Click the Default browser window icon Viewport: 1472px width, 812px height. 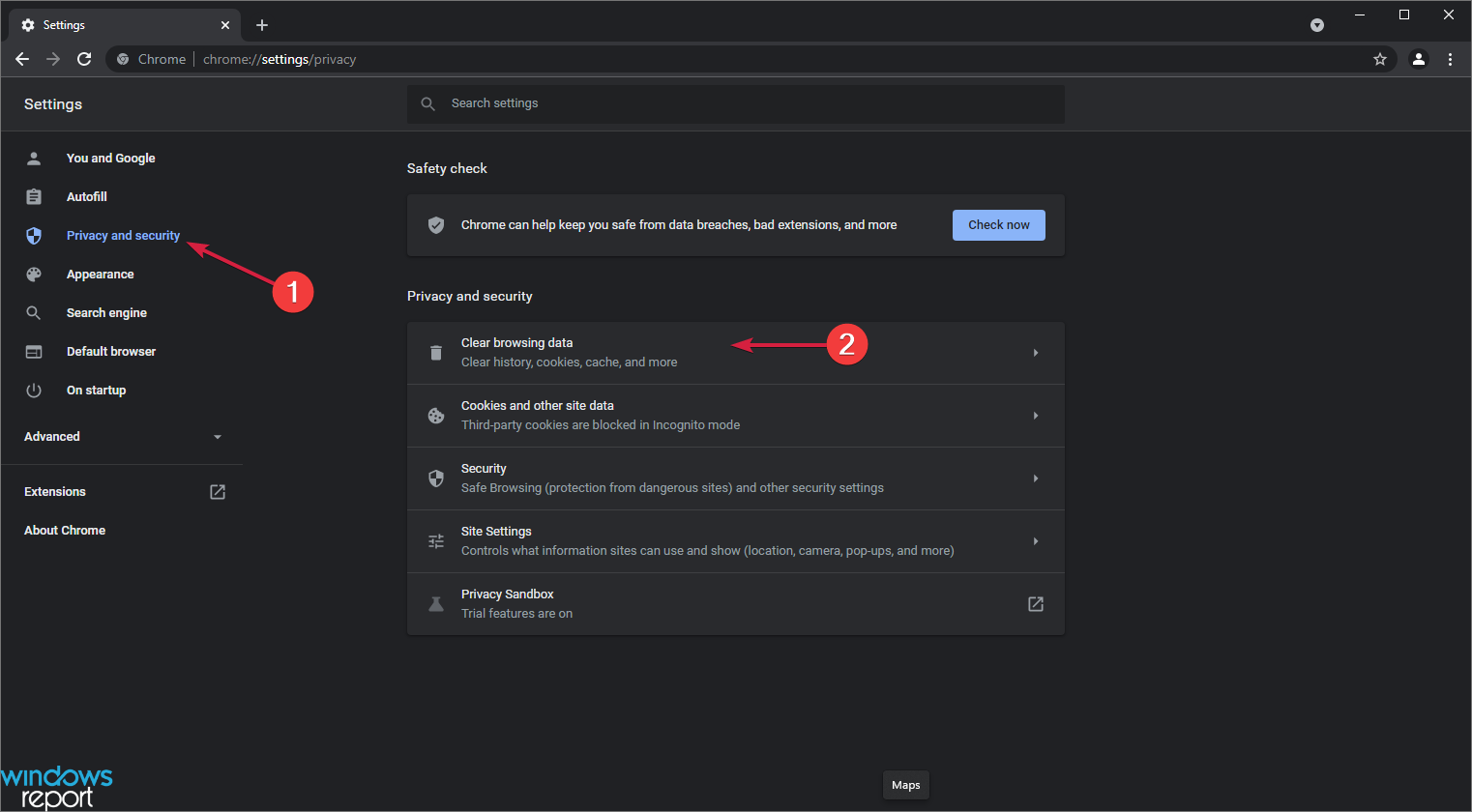(34, 351)
